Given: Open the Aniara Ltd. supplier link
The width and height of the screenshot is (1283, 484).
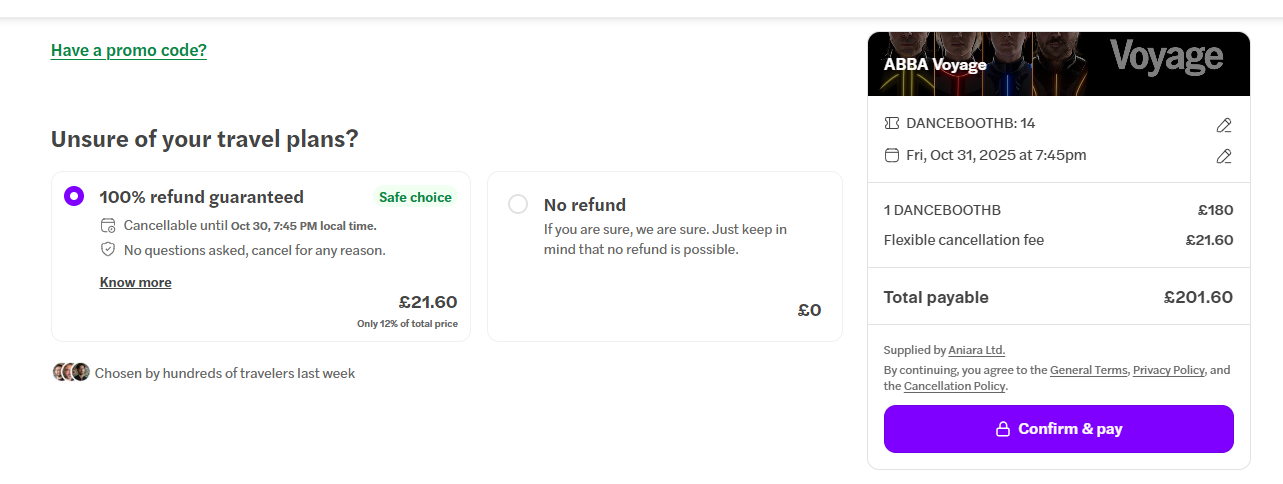Looking at the screenshot, I should tap(976, 350).
